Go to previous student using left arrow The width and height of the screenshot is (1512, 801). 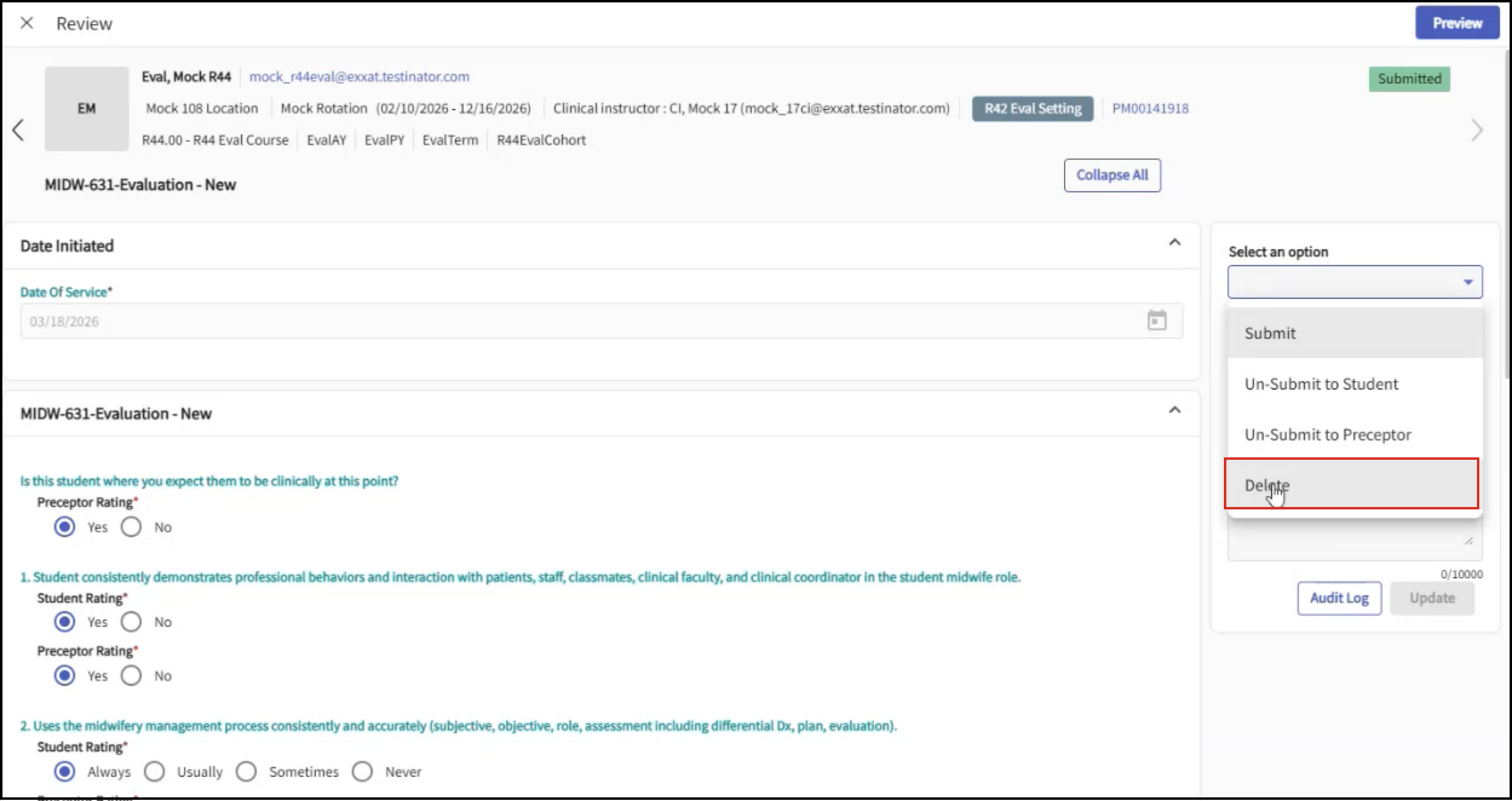point(18,129)
